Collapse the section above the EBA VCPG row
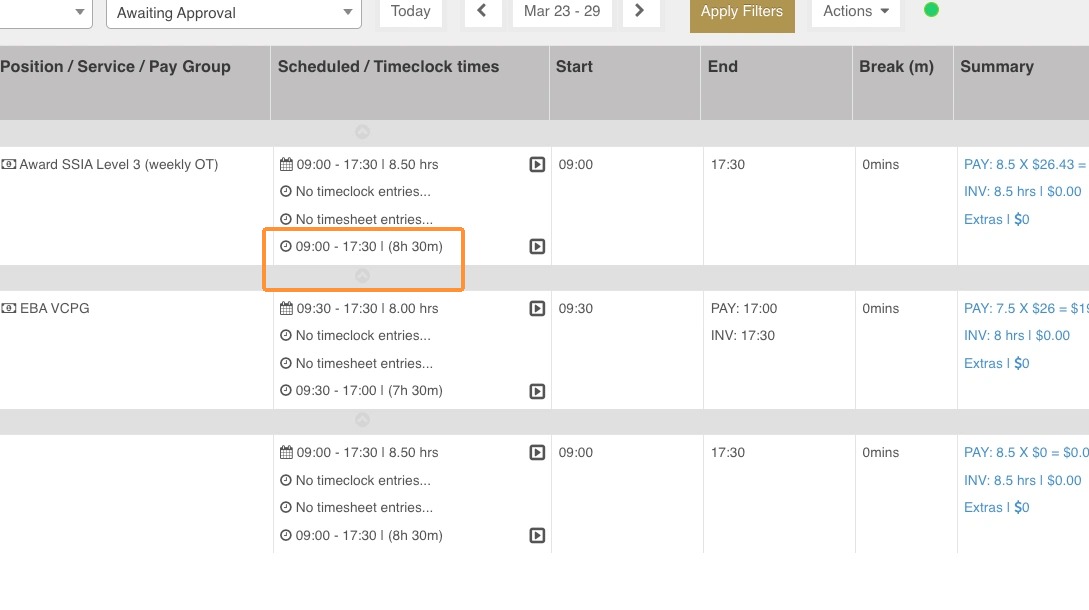This screenshot has width=1089, height=610. pos(363,276)
